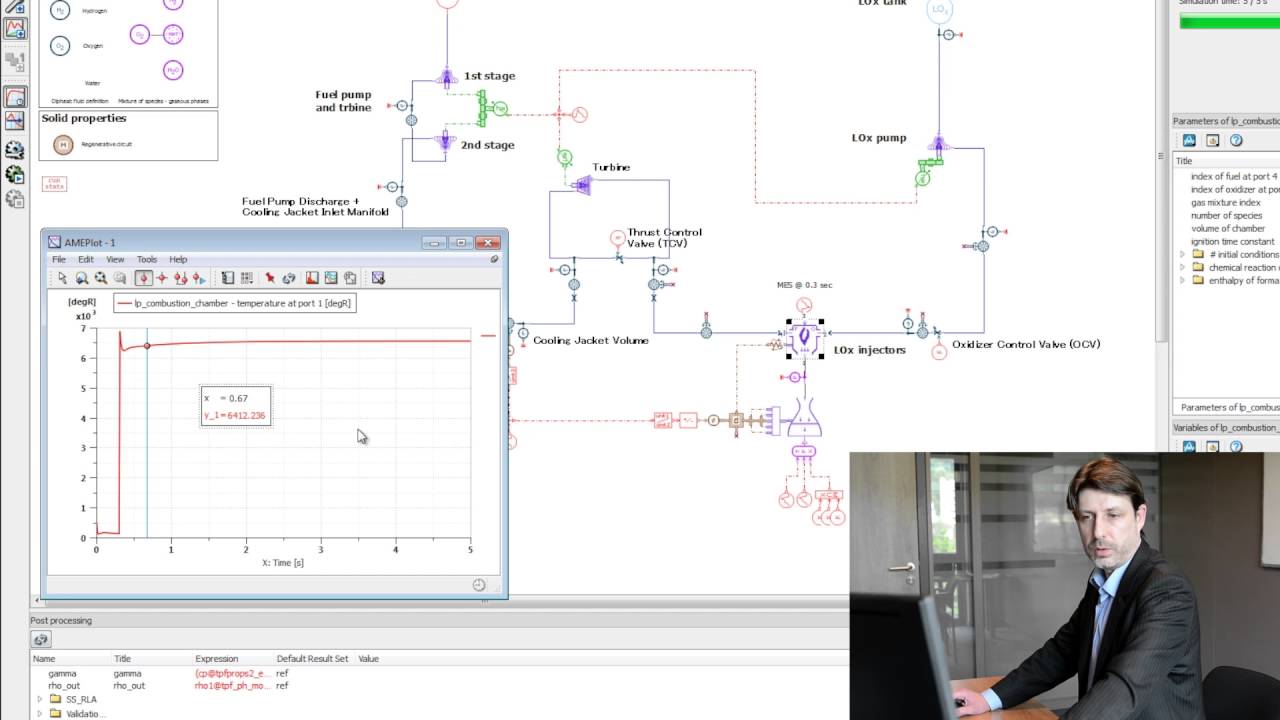This screenshot has width=1280, height=720.
Task: Click the highlighted simulation plot icon in left sidebar
Action: (14, 98)
